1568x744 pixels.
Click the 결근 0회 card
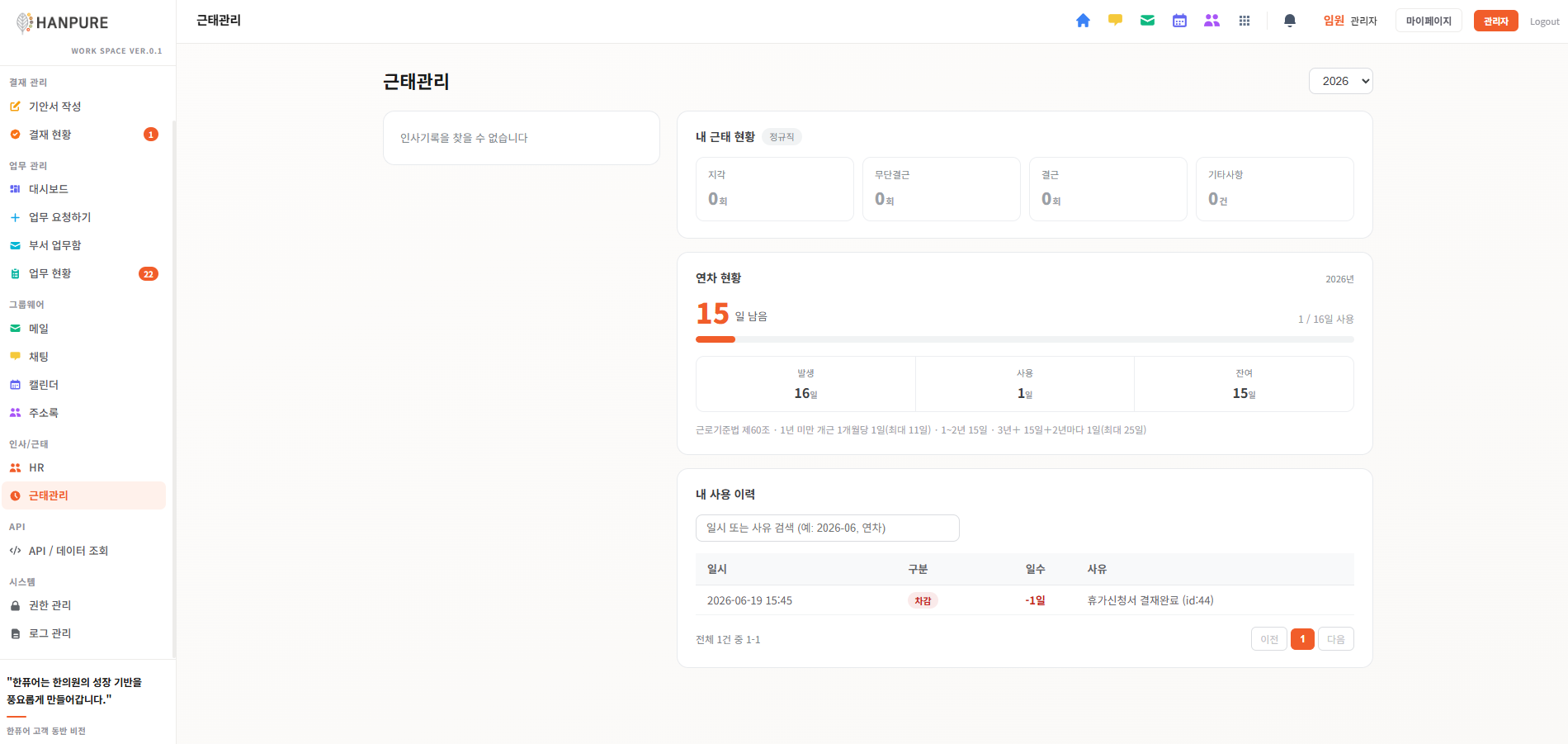click(1108, 189)
